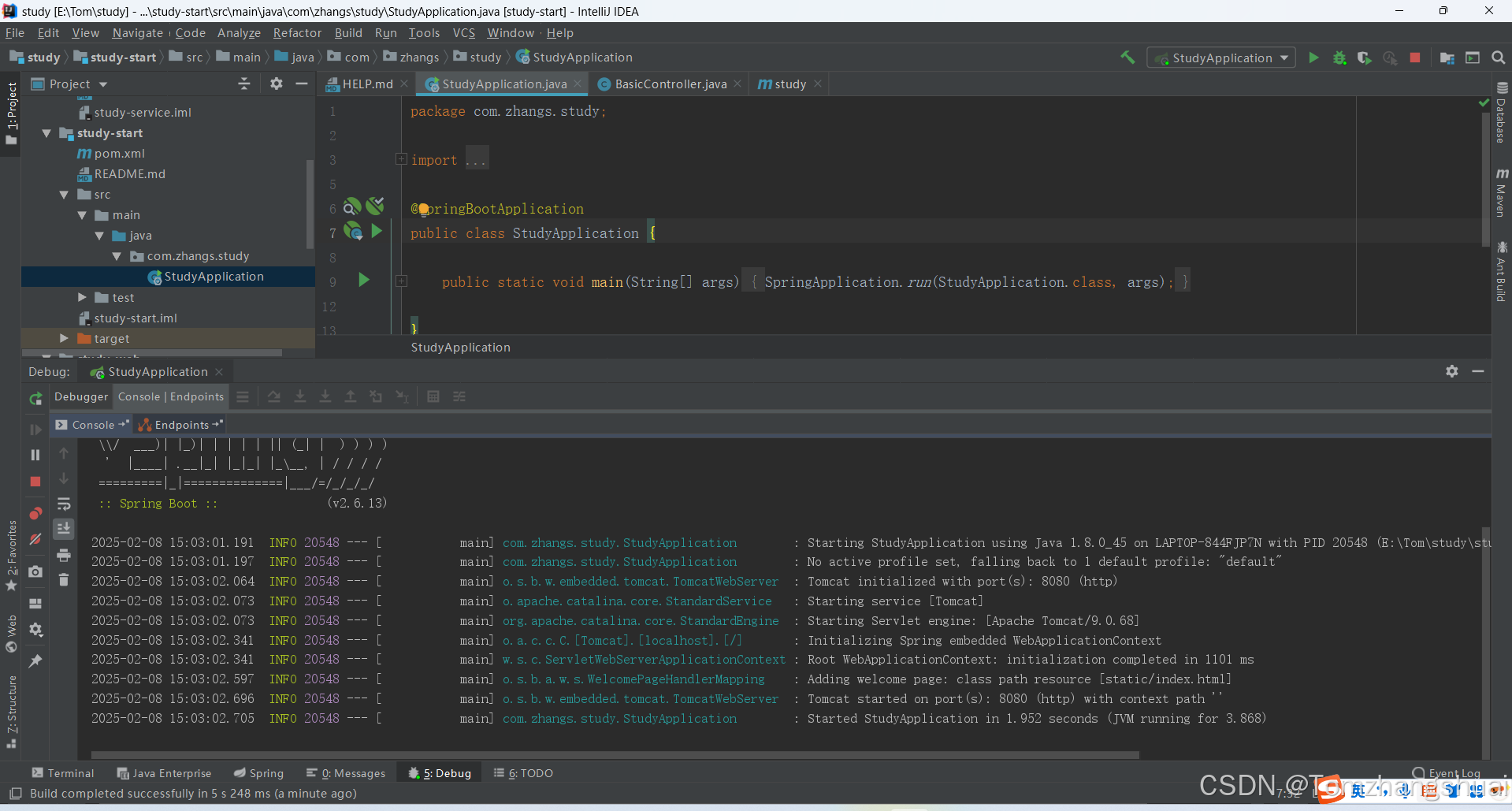The width and height of the screenshot is (1512, 811).
Task: Expand the test folder in the Project tree
Action: point(82,297)
